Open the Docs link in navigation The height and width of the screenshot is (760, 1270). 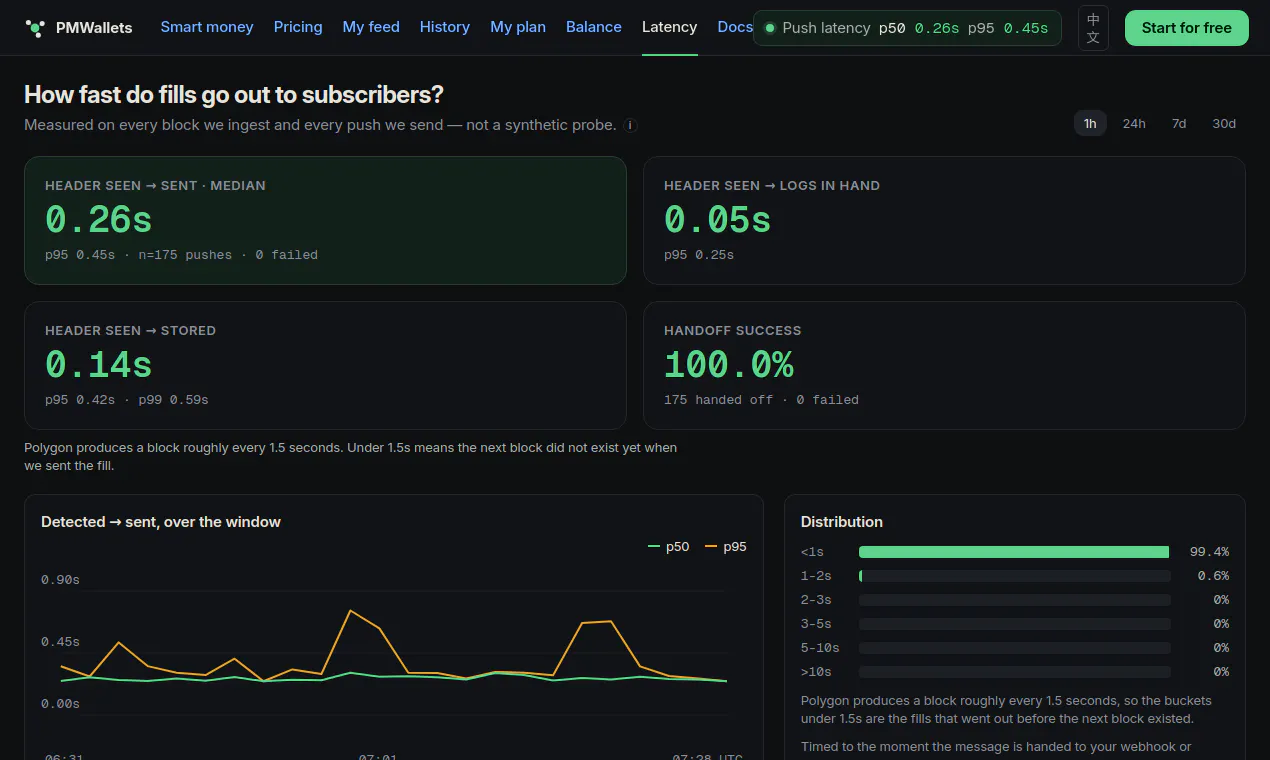tap(735, 27)
